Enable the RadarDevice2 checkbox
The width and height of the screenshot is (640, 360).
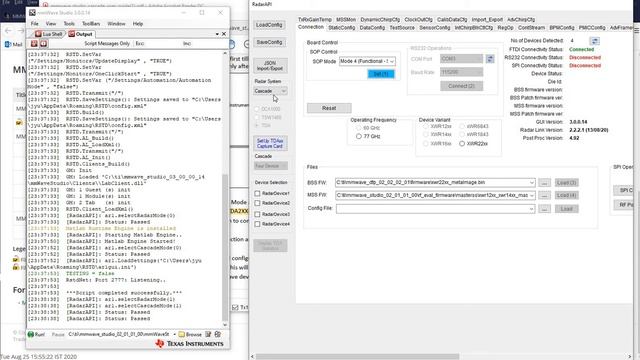click(x=257, y=203)
